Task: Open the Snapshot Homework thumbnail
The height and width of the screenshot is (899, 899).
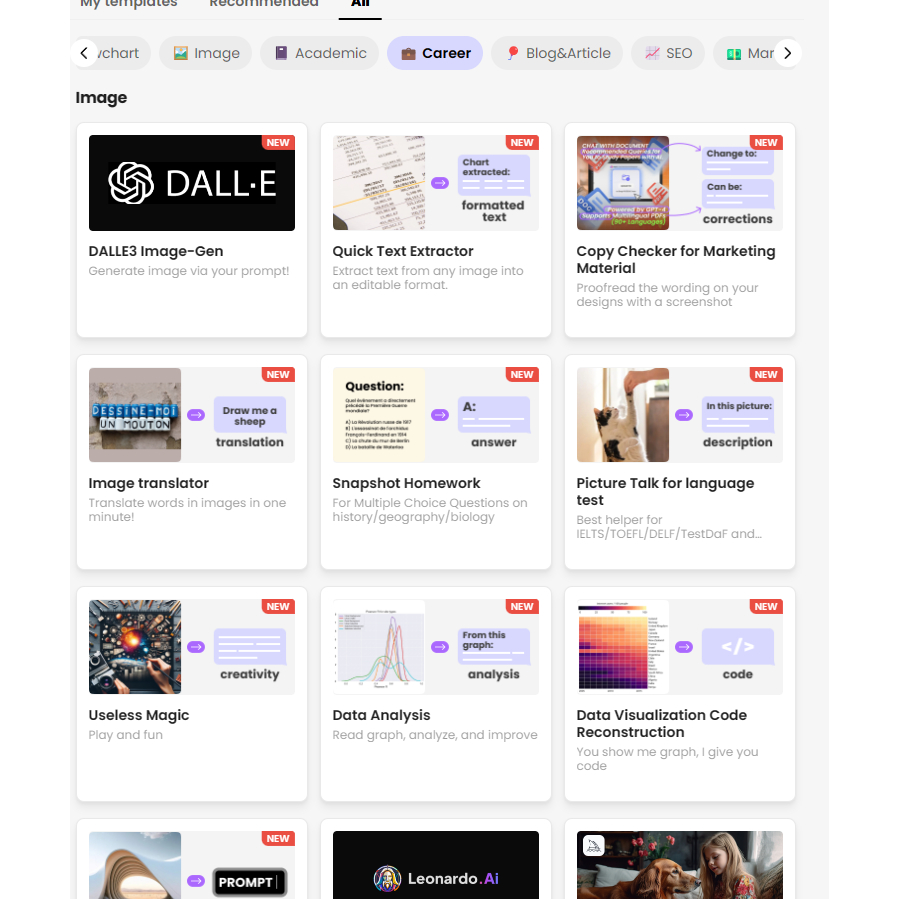Action: [436, 415]
